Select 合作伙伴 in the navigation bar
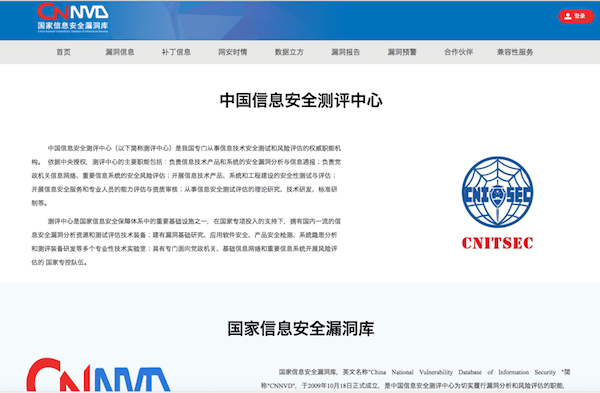The width and height of the screenshot is (600, 393). [x=458, y=52]
